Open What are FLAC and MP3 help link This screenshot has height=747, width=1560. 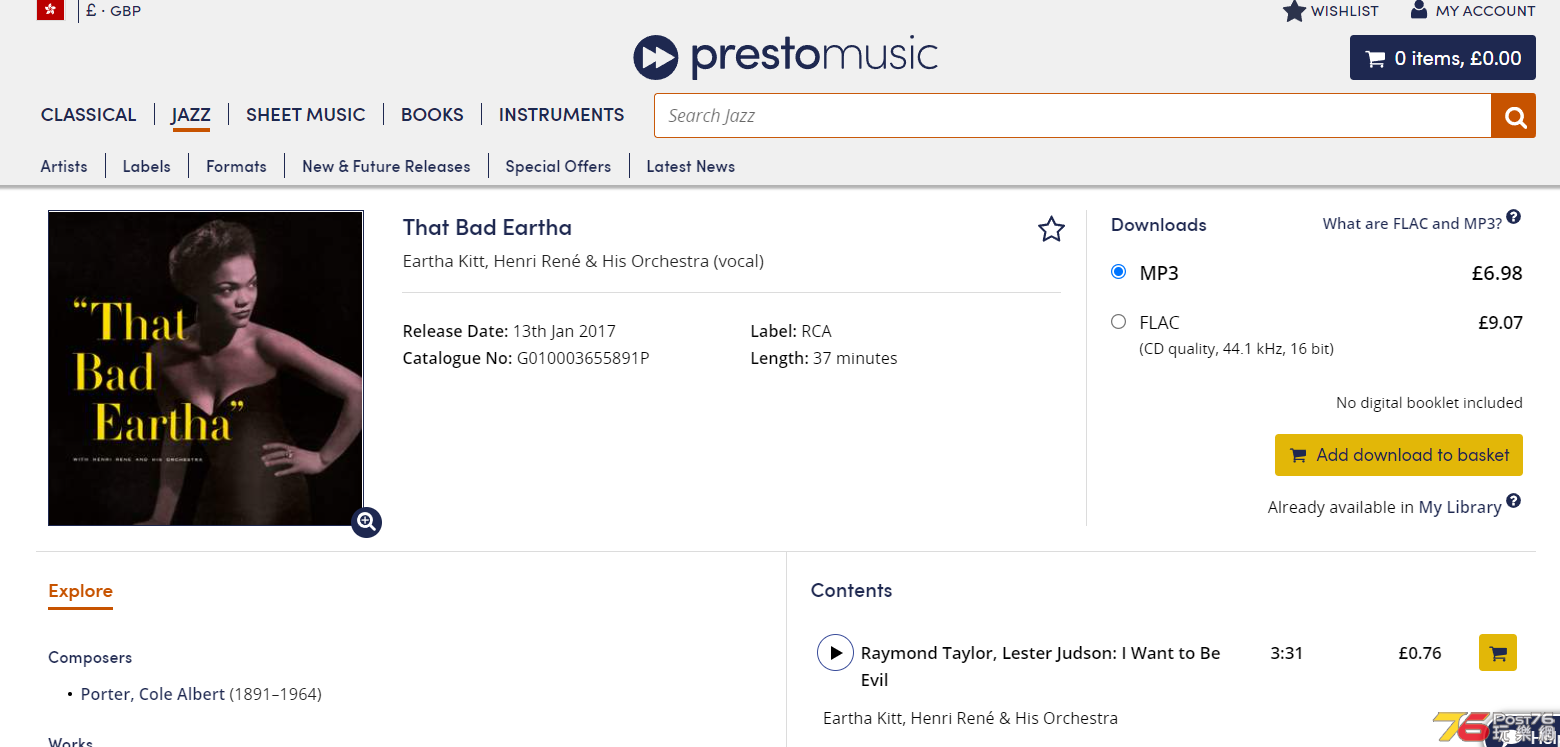tap(1411, 224)
